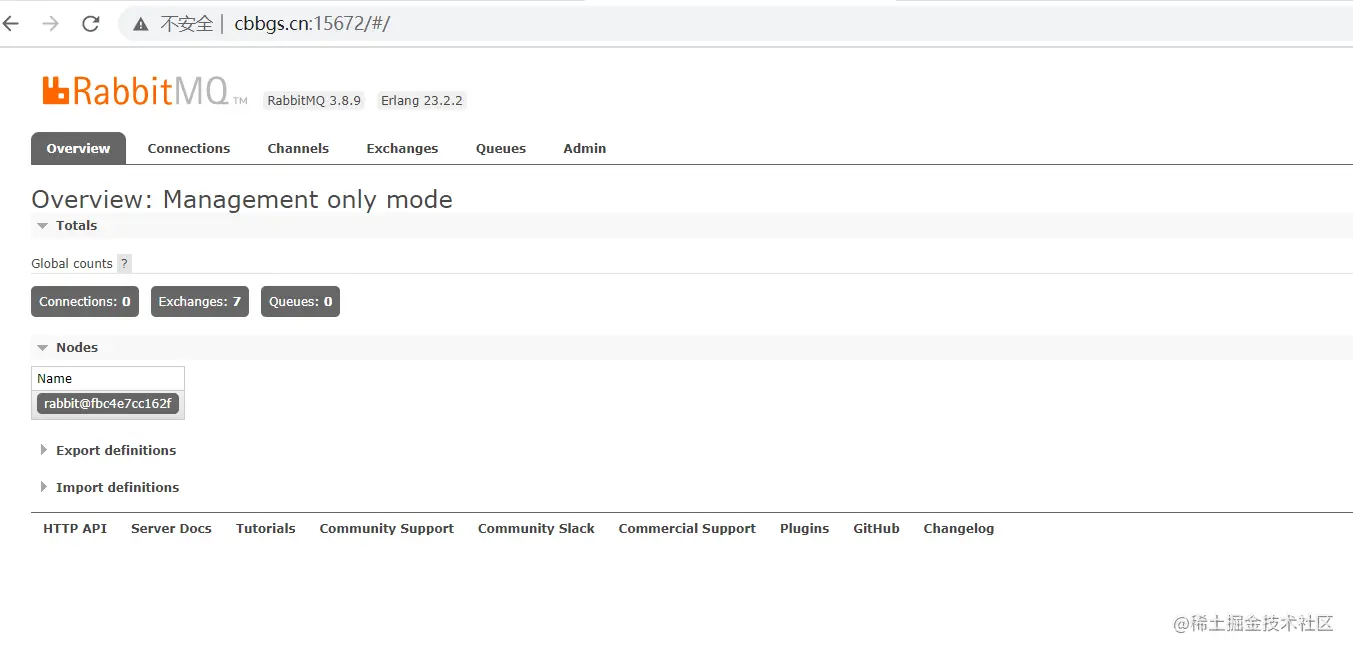Image resolution: width=1353 pixels, height=653 pixels.
Task: Click the Overview: Management only mode heading
Action: (242, 200)
